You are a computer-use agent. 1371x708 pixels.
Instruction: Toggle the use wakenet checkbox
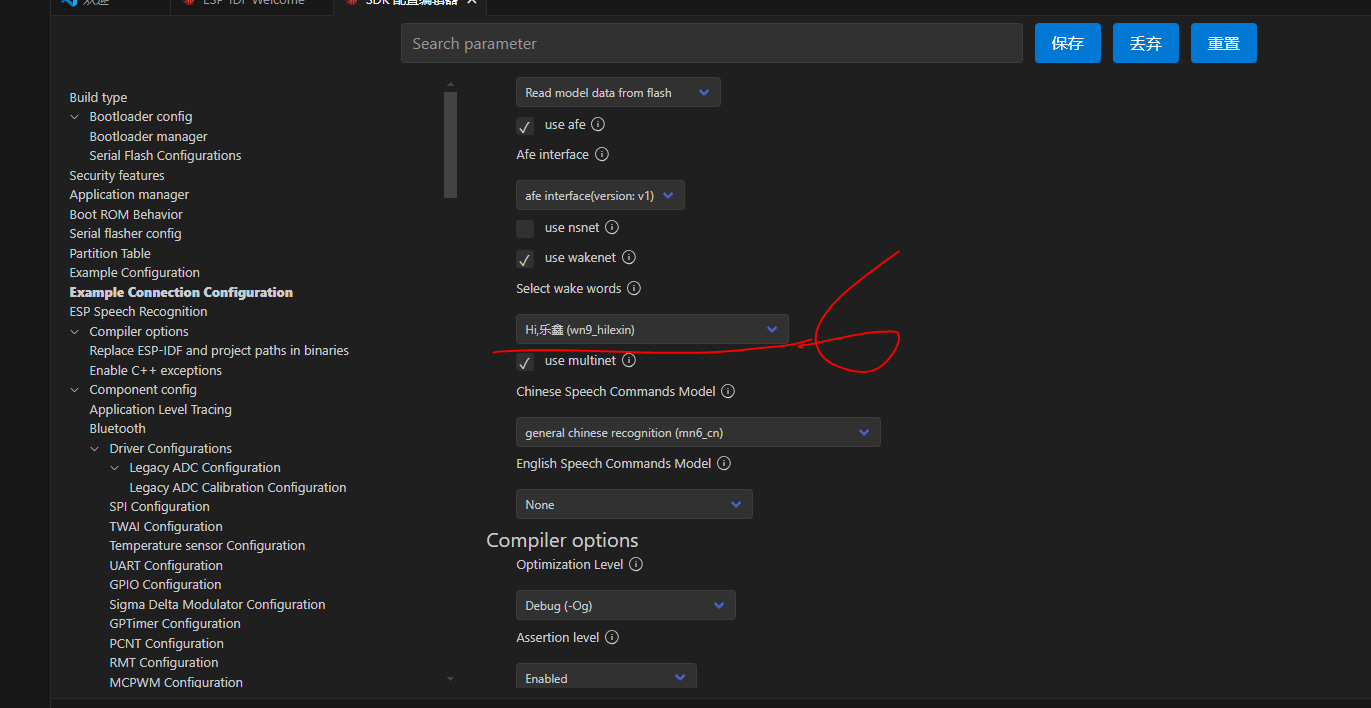pyautogui.click(x=525, y=259)
